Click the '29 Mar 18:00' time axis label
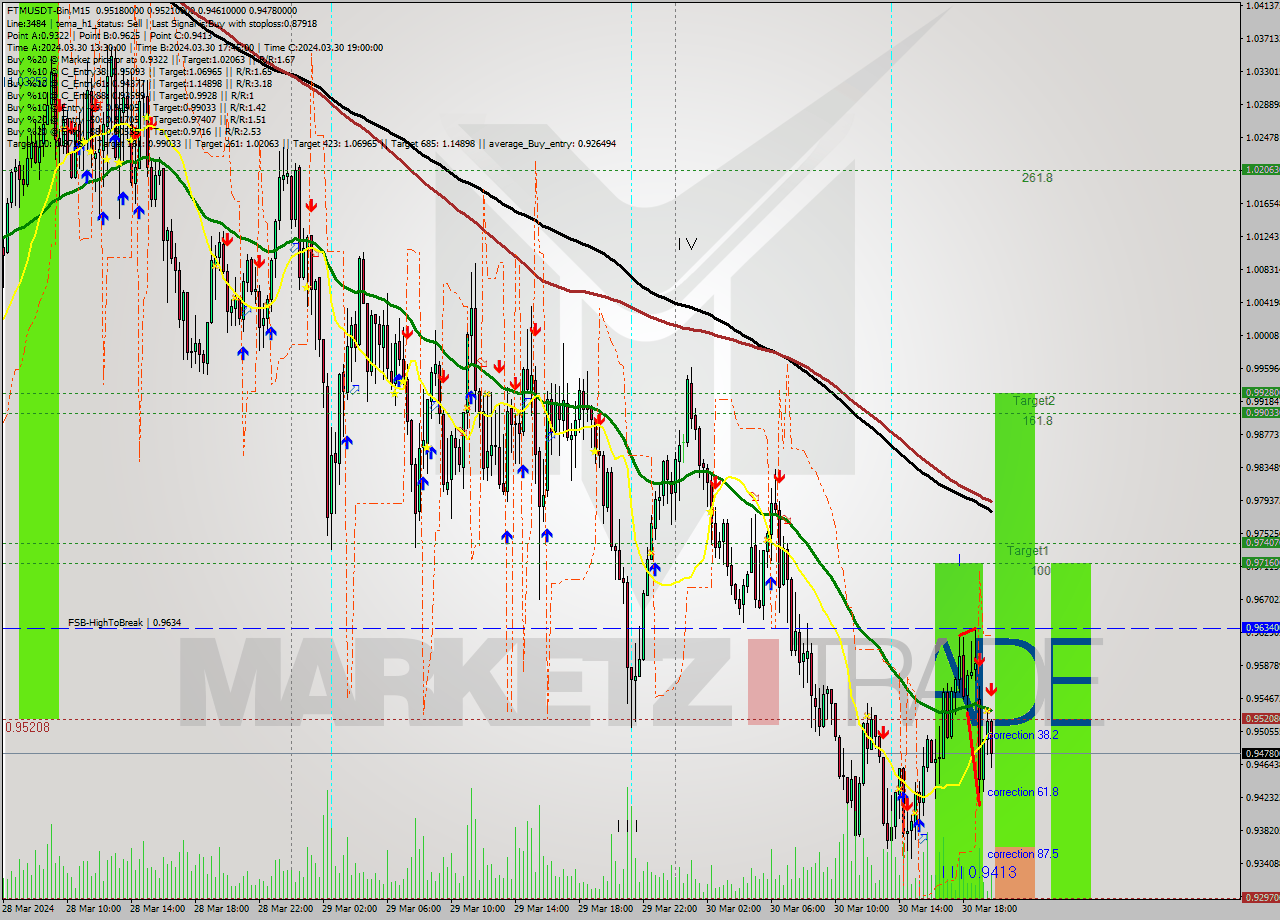The image size is (1280, 920). 607,909
